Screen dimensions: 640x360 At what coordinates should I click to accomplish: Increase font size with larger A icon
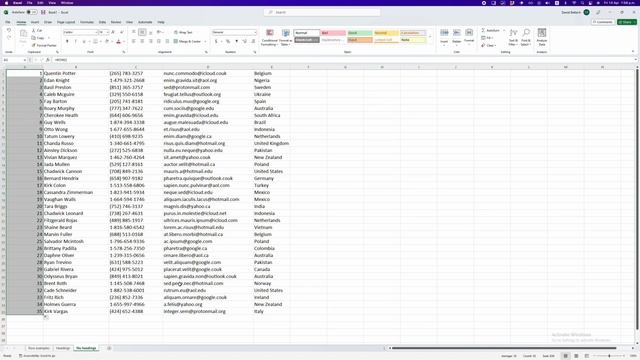[113, 32]
